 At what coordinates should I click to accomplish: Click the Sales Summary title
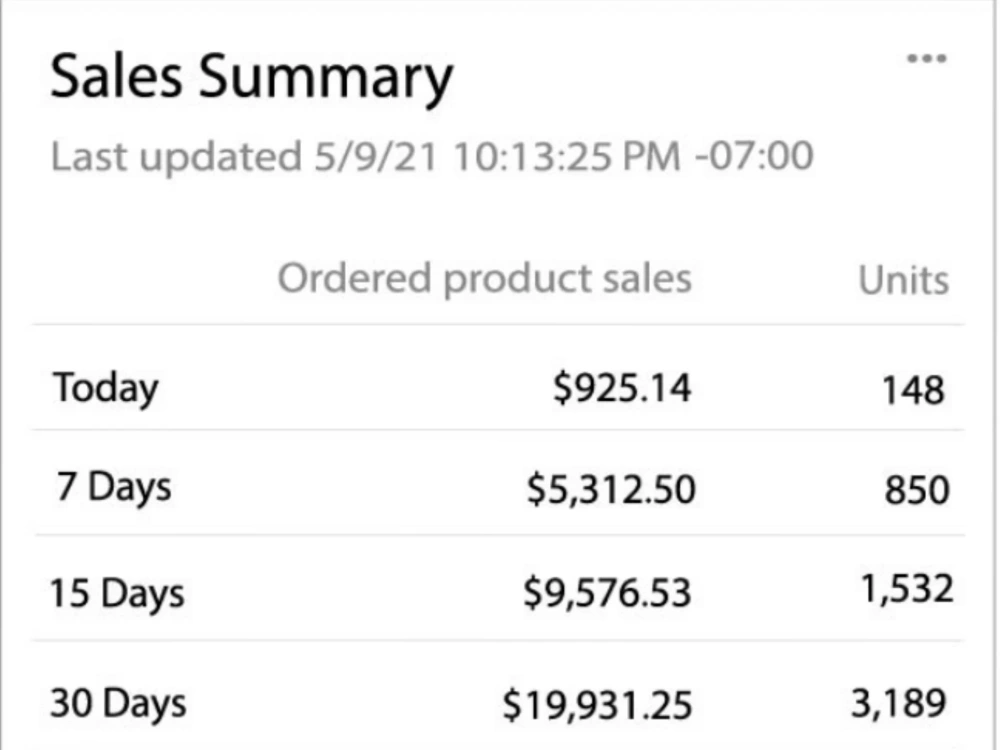pyautogui.click(x=251, y=78)
